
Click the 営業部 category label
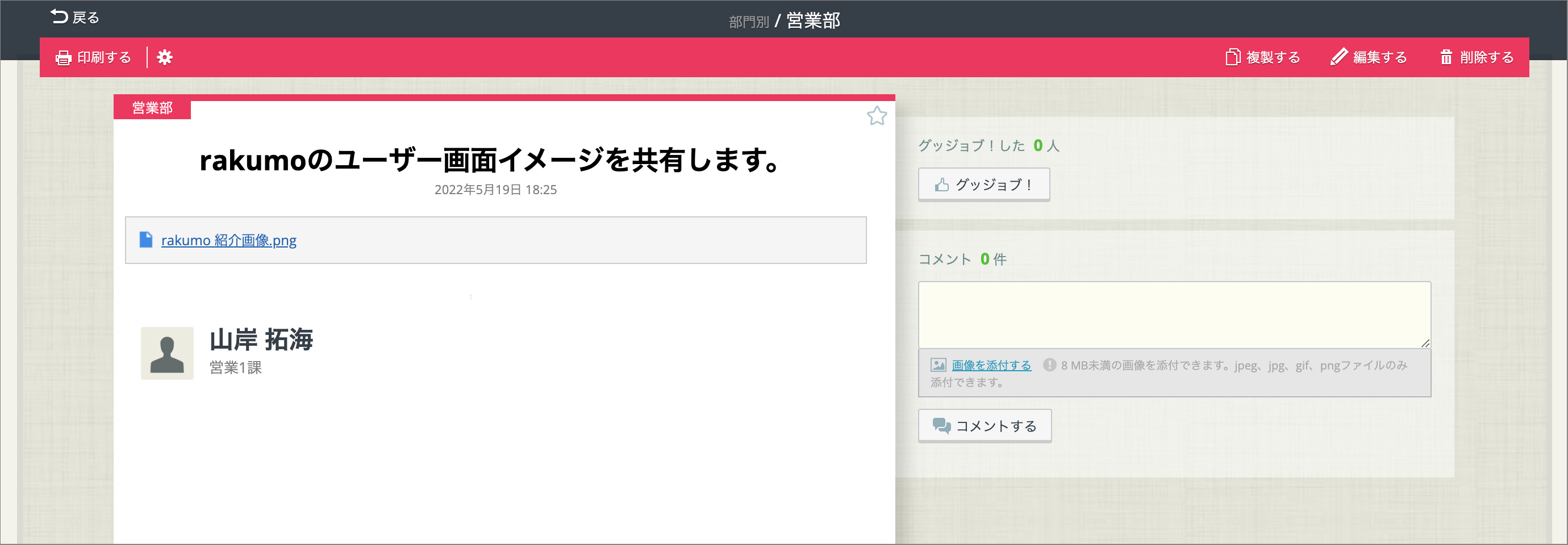(x=152, y=108)
